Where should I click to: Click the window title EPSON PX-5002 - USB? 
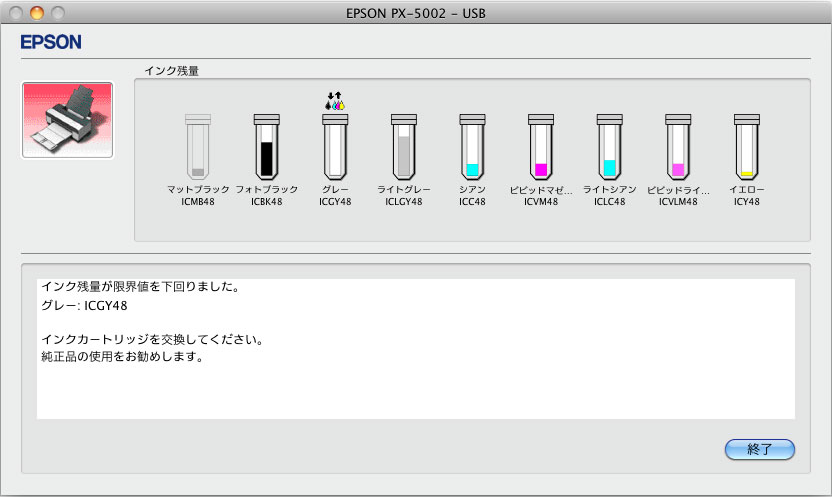415,13
